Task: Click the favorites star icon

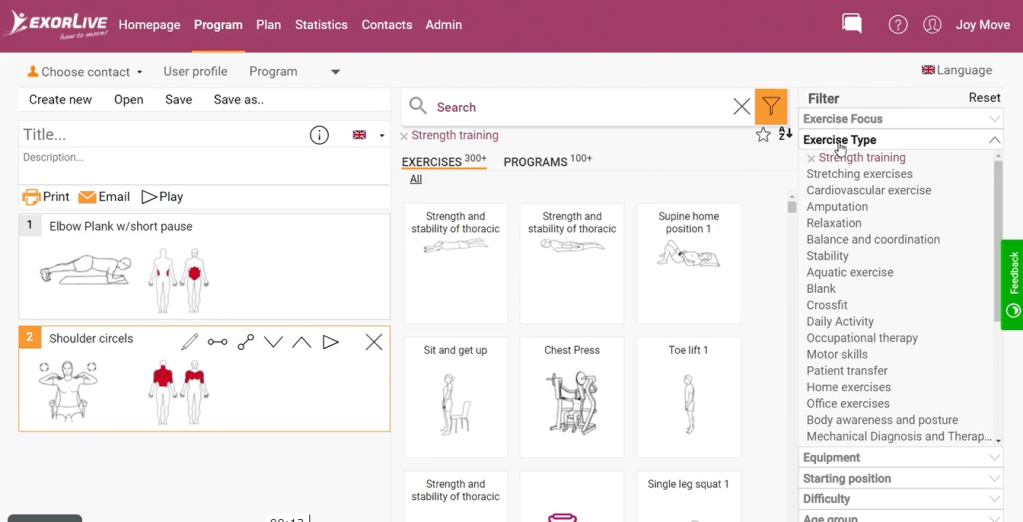Action: 763,135
